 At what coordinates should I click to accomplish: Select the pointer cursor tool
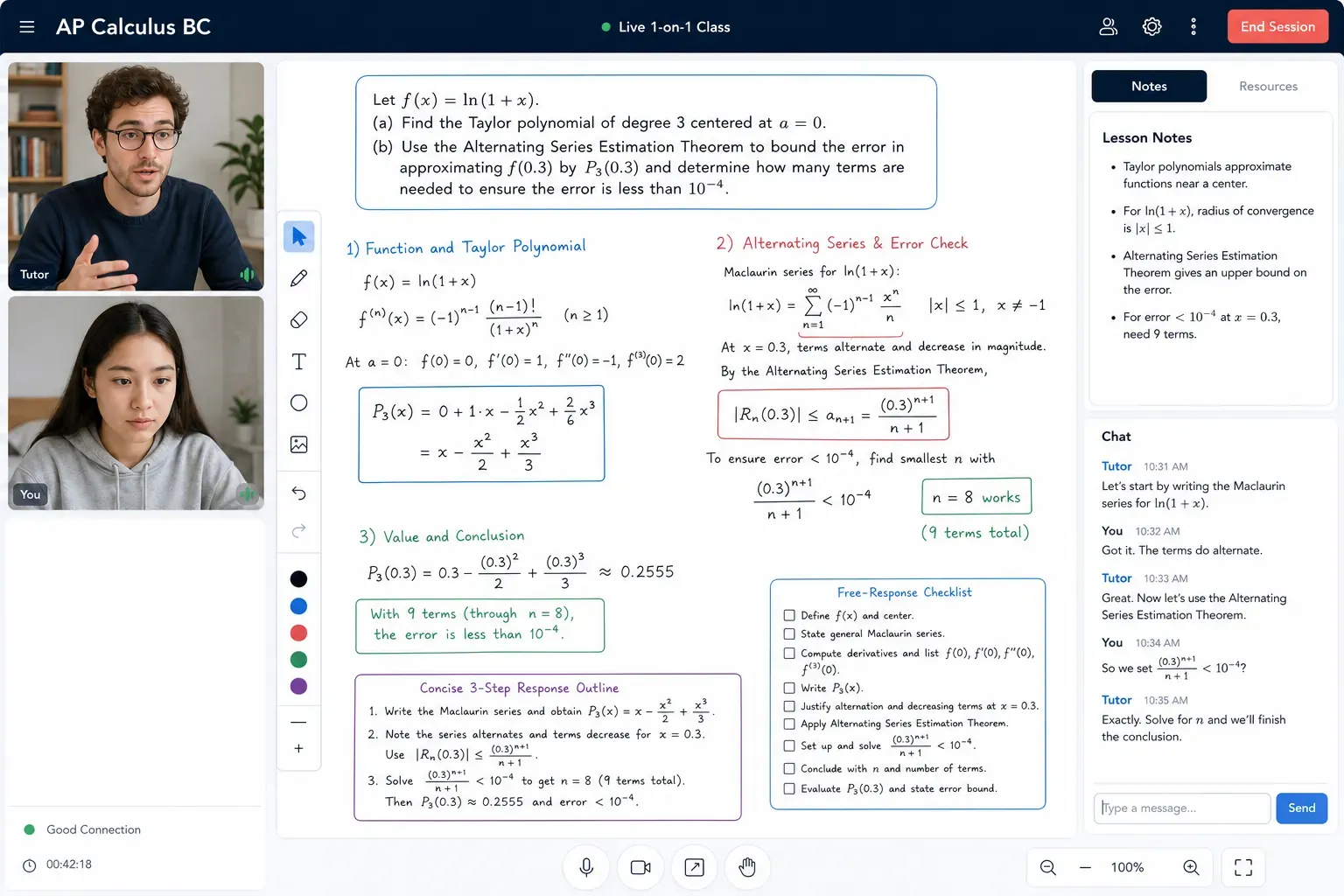299,236
